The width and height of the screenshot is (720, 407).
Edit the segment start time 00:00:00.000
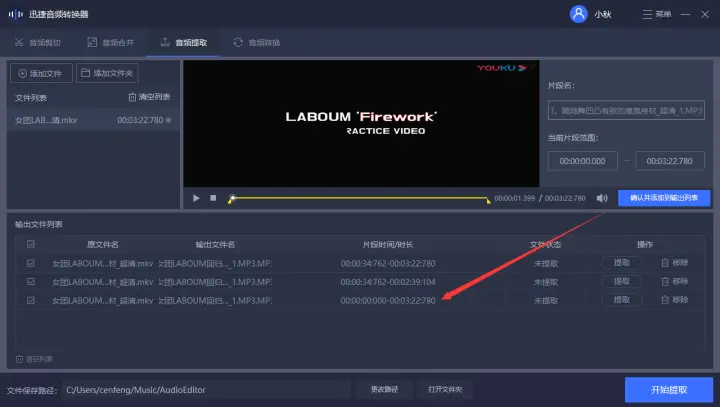582,161
